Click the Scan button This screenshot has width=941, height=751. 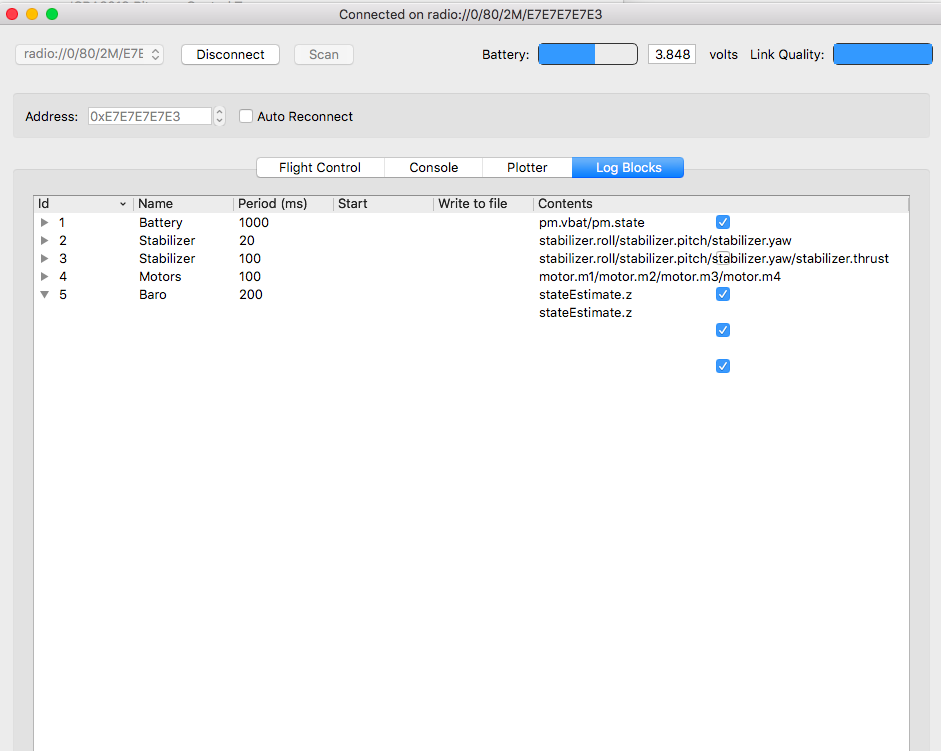point(323,55)
